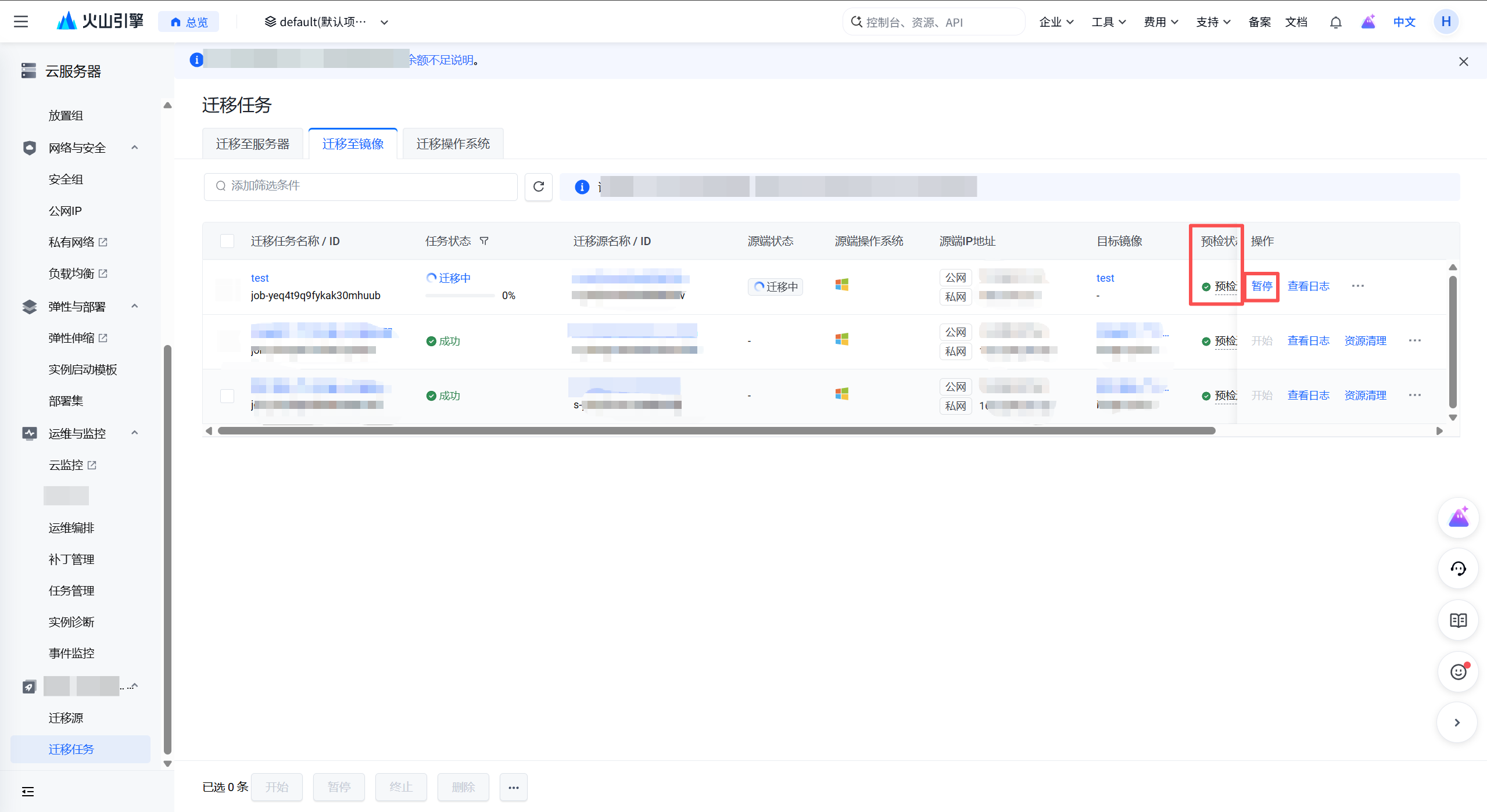The height and width of the screenshot is (812, 1487).
Task: View logs for third task row
Action: (x=1308, y=396)
